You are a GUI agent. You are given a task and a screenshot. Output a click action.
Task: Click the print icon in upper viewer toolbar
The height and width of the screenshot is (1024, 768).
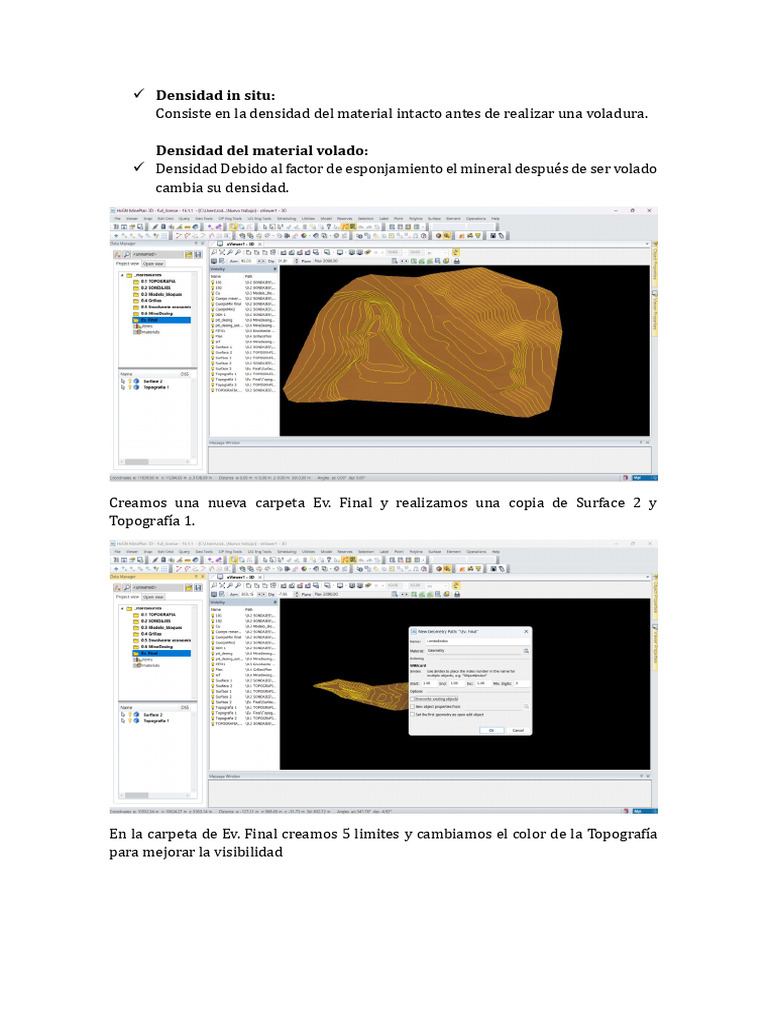point(456,261)
